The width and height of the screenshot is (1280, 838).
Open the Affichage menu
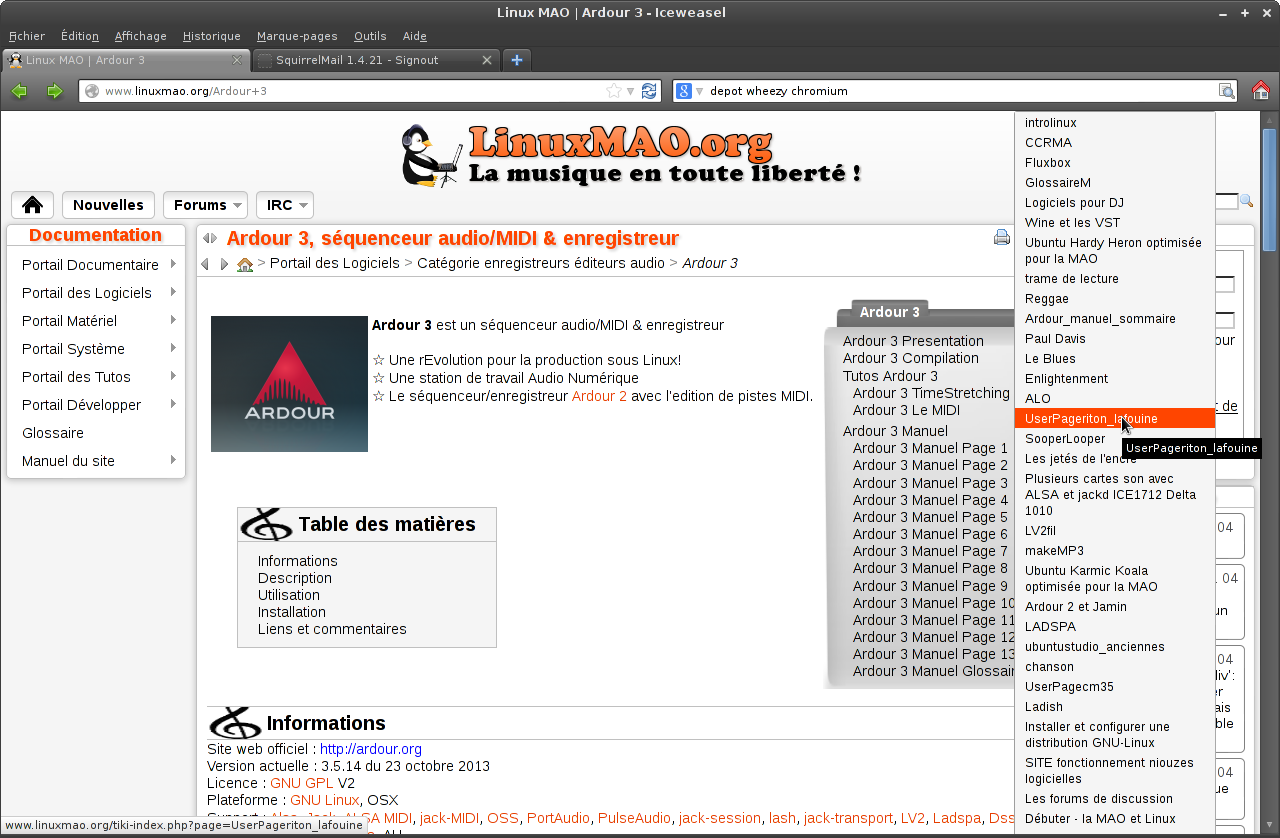pos(141,36)
